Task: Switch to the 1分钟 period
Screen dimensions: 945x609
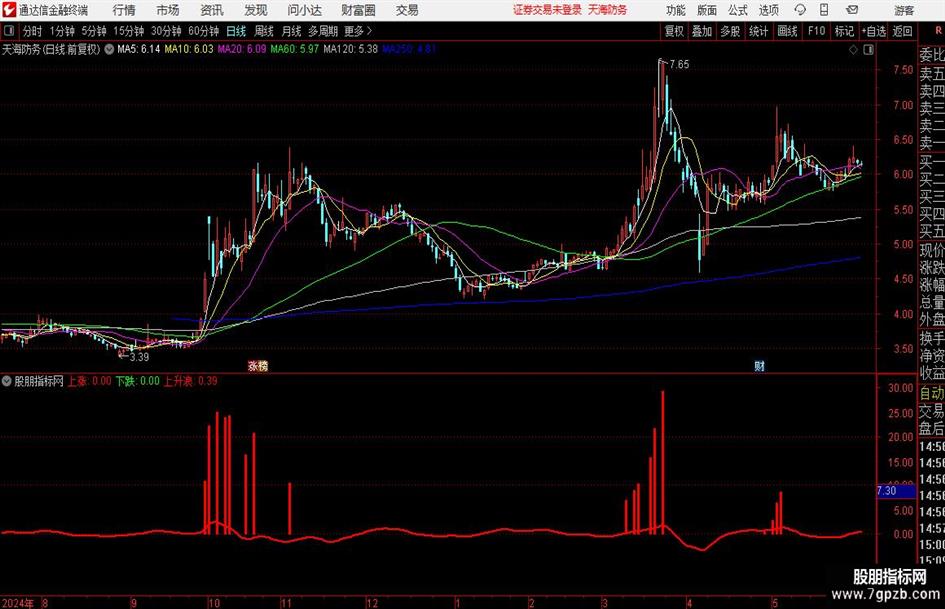Action: tap(61, 31)
